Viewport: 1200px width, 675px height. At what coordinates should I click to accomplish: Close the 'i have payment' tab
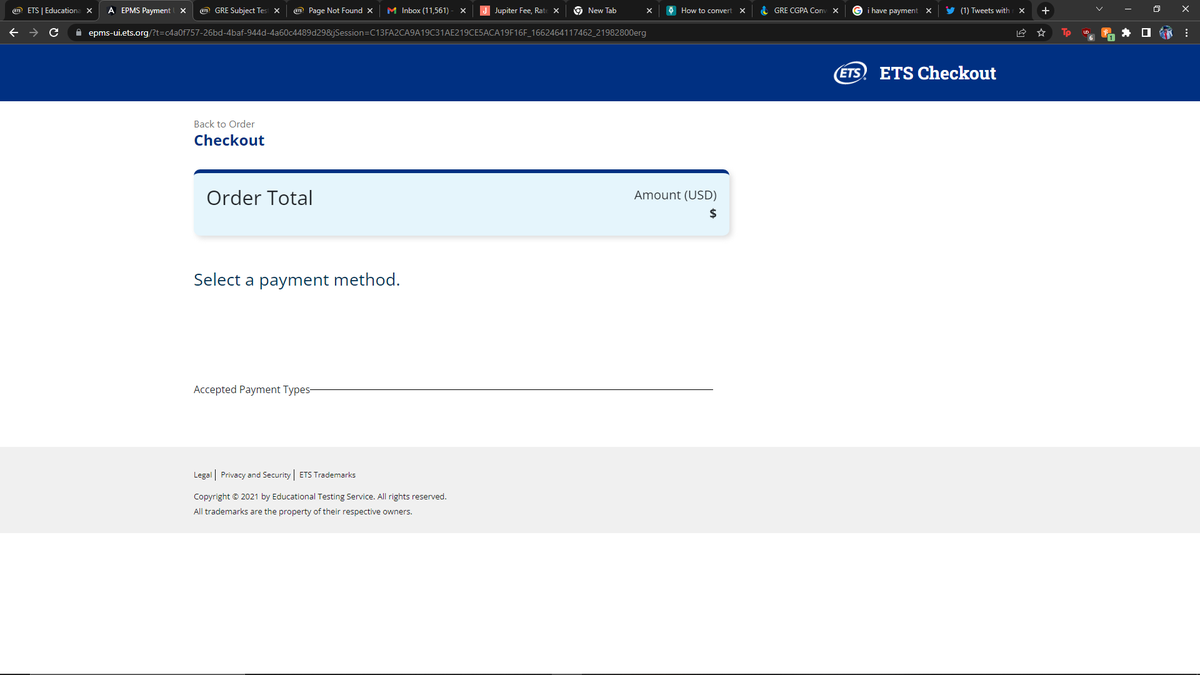[x=929, y=10]
